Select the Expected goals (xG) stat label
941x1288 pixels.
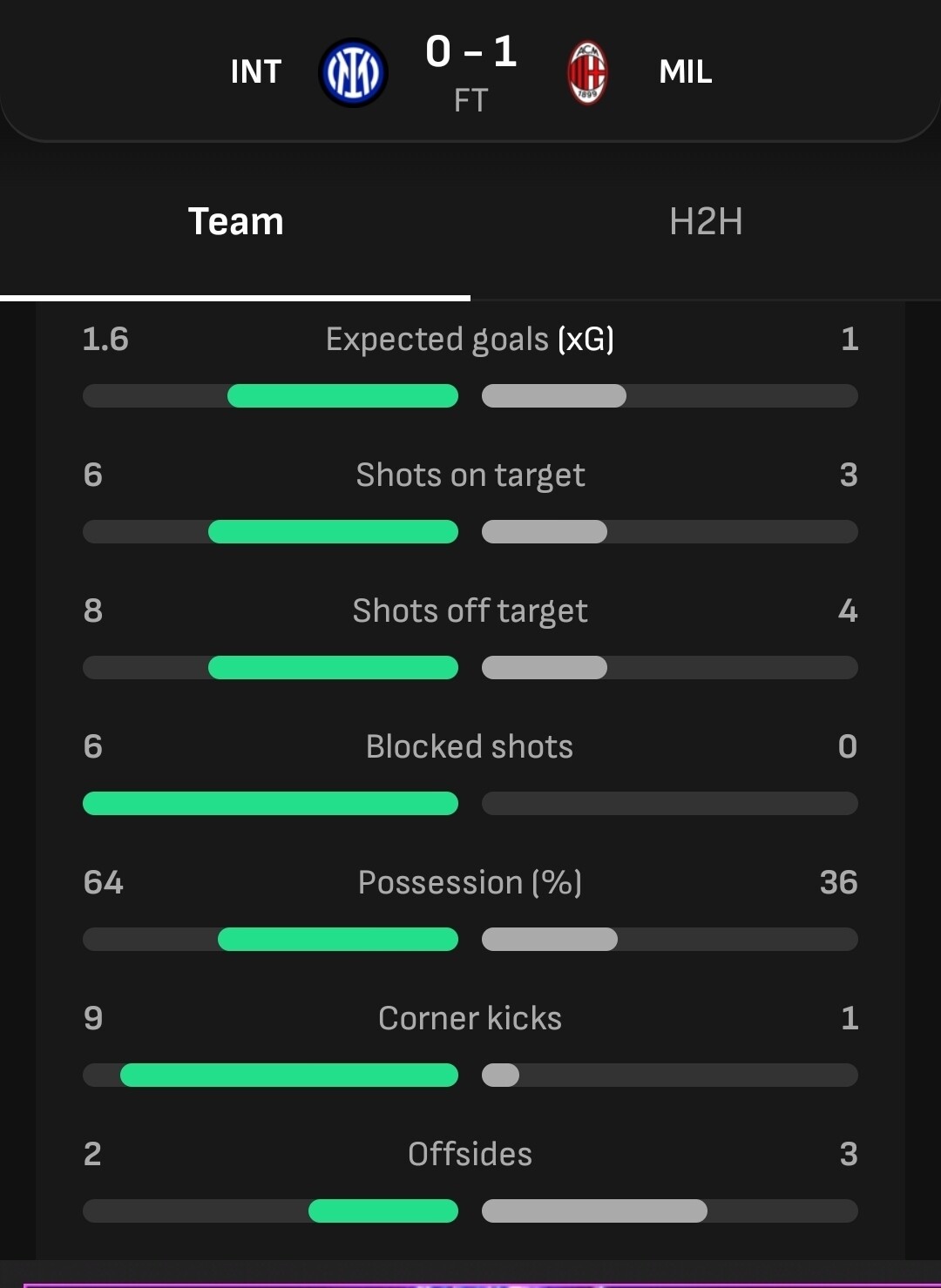[x=470, y=339]
